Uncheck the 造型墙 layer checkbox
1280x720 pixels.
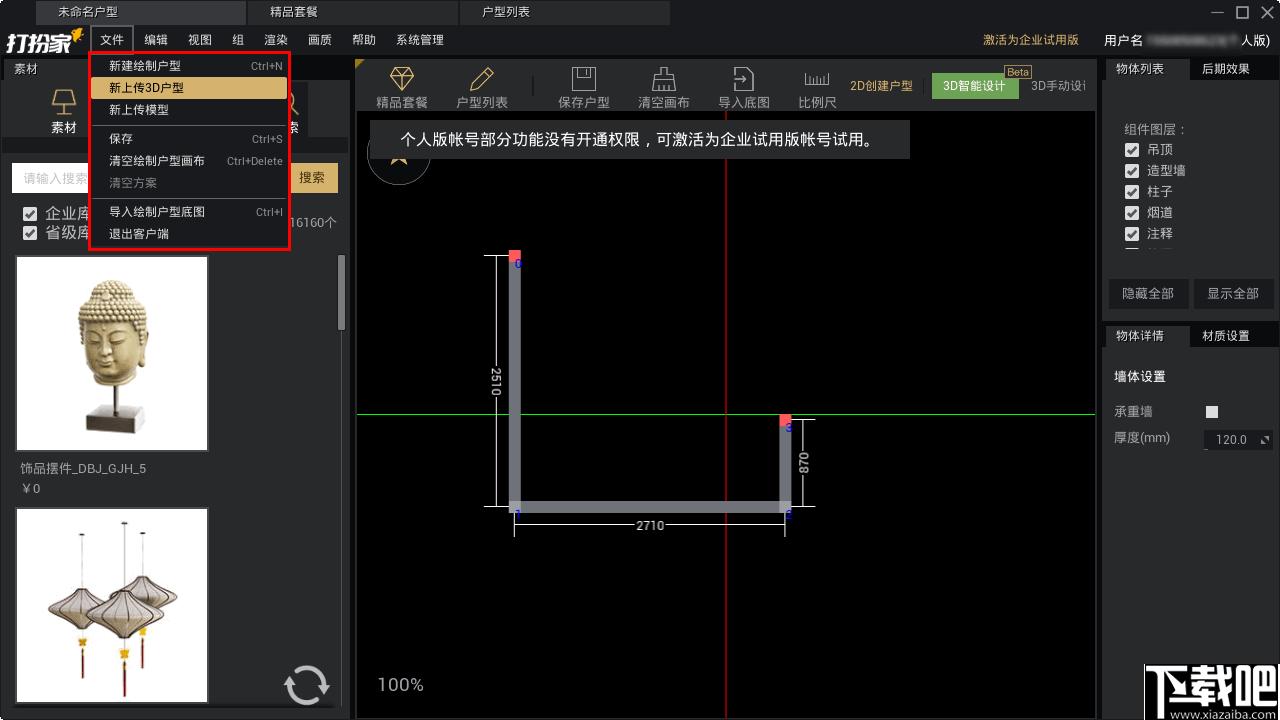1132,171
